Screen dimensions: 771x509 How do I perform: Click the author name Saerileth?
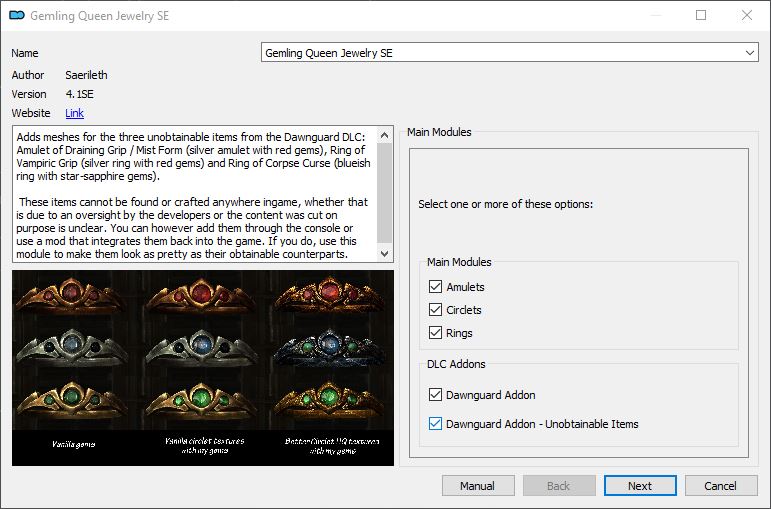point(87,75)
